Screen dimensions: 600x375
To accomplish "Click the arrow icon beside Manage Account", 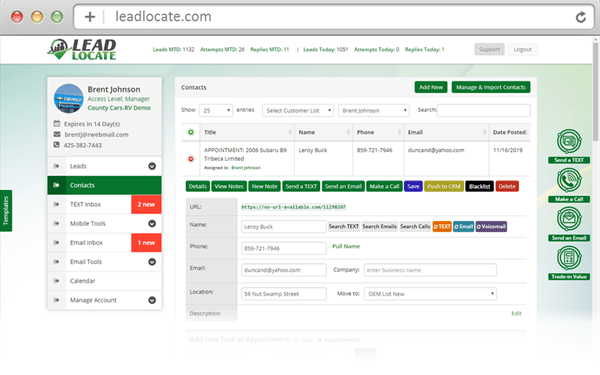I will (57, 300).
